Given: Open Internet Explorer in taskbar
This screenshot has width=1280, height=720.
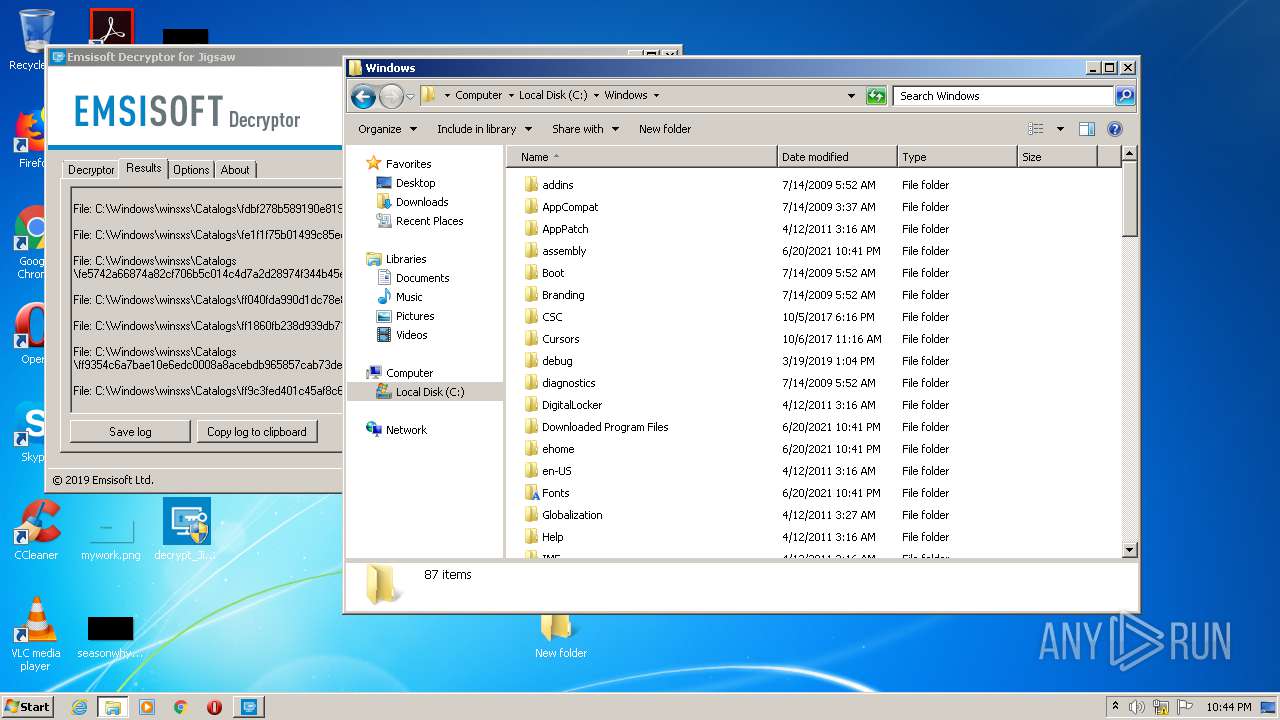Looking at the screenshot, I should pos(79,707).
